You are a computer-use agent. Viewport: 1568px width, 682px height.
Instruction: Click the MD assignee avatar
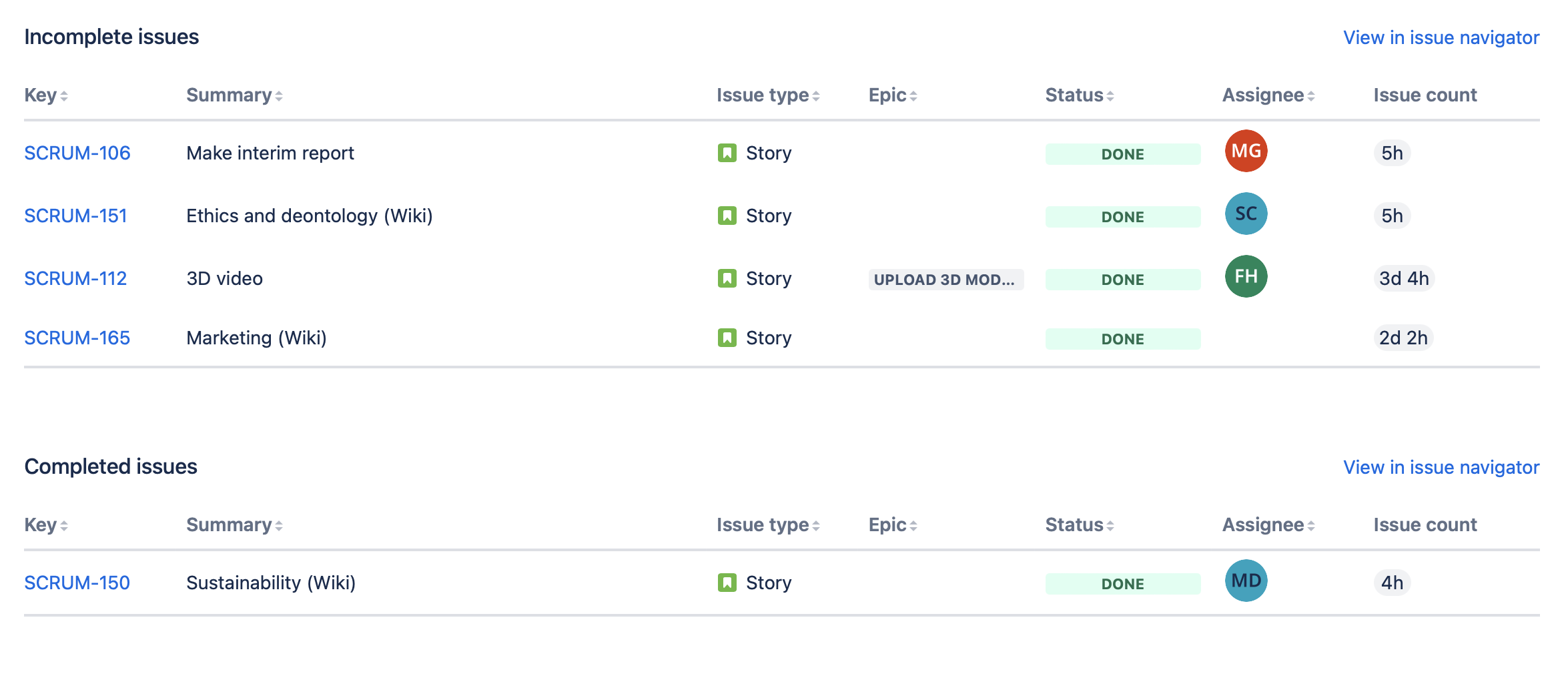click(x=1246, y=581)
